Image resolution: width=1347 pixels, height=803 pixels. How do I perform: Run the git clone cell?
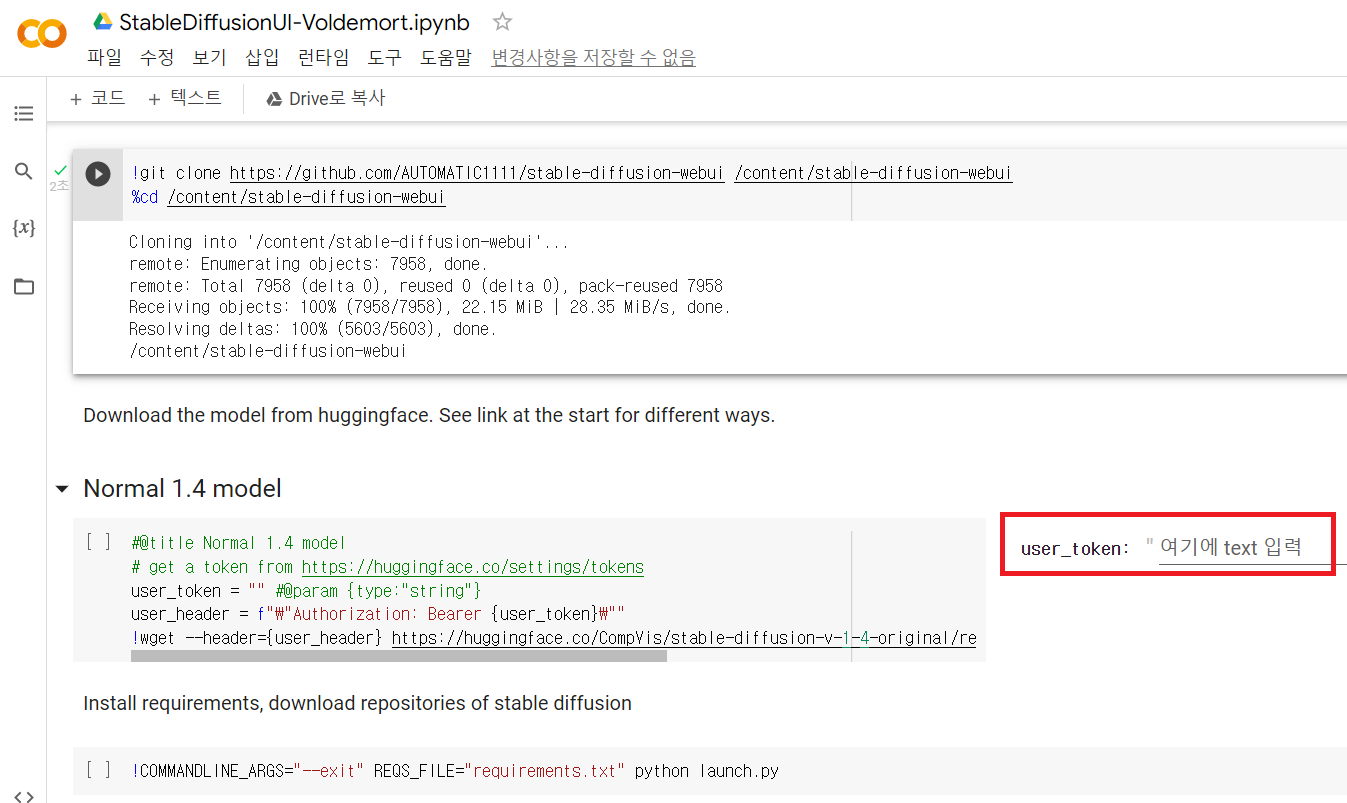[x=98, y=174]
